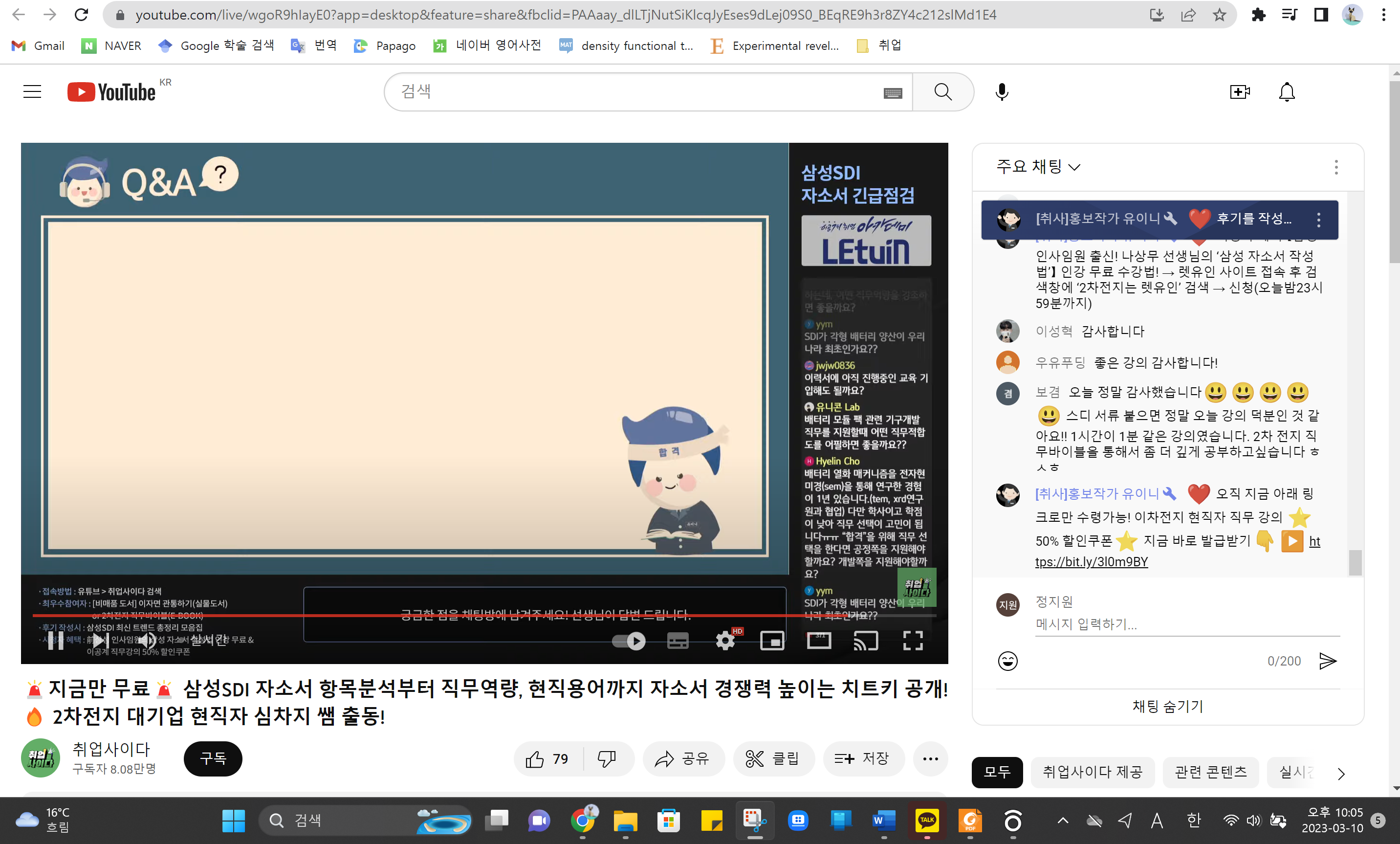Viewport: 1400px width, 844px height.
Task: Open the Google 학술 검색 bookmark
Action: pyautogui.click(x=216, y=45)
